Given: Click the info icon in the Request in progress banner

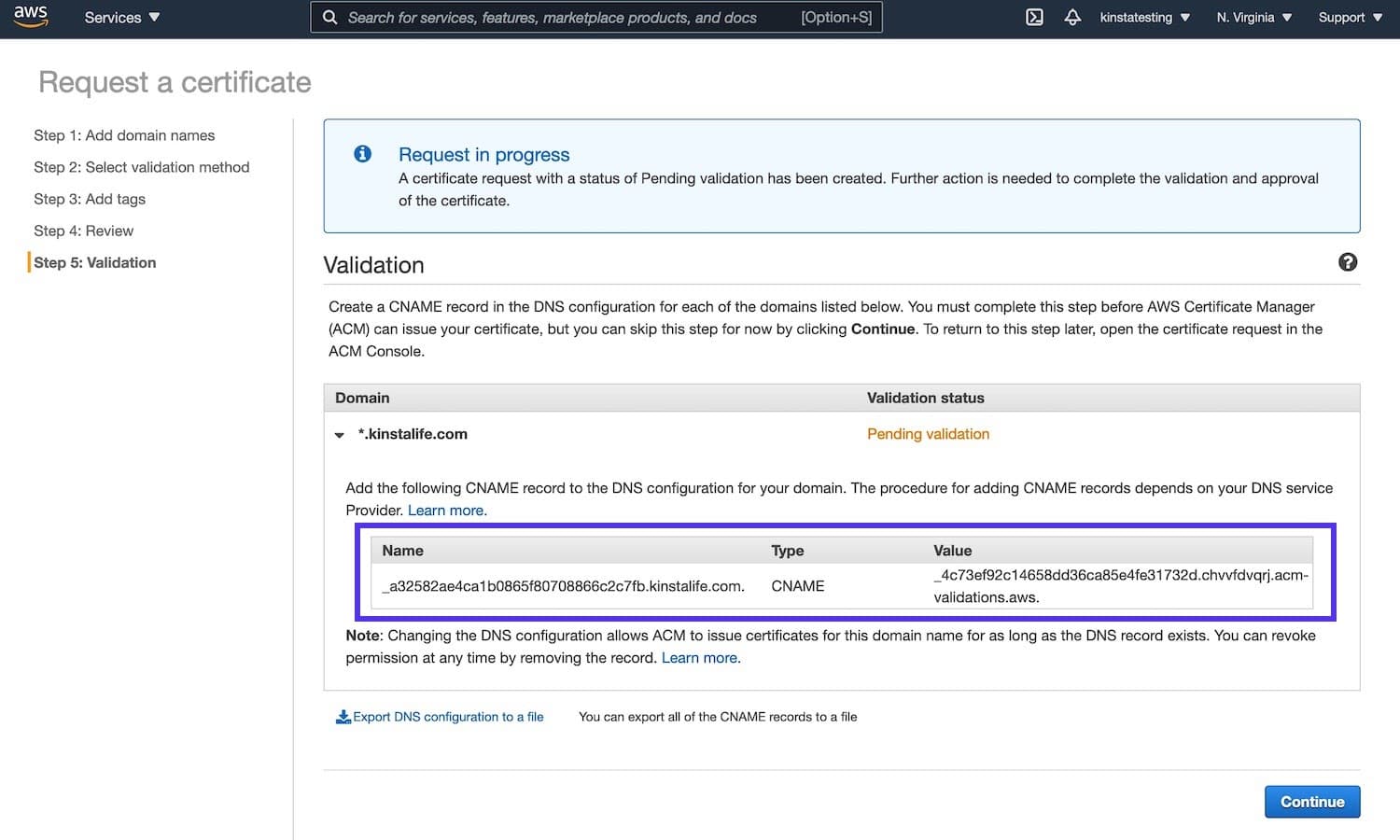Looking at the screenshot, I should click(362, 154).
